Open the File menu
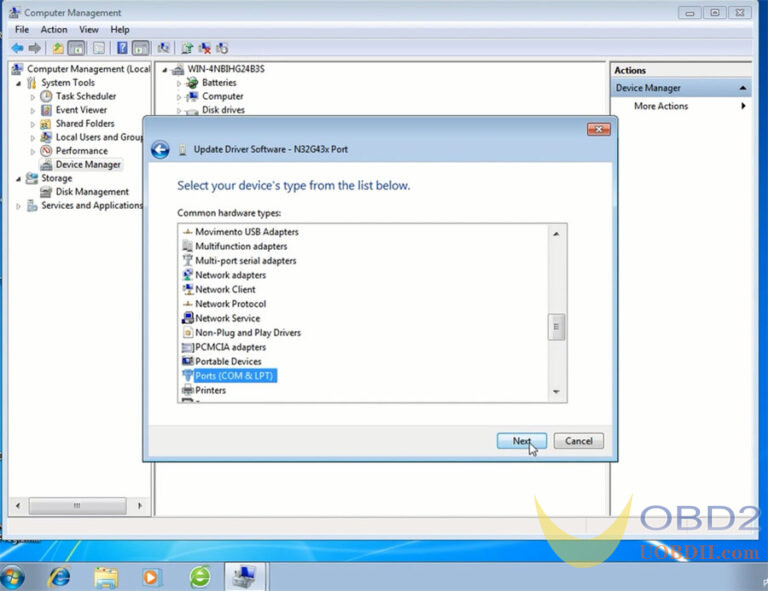Image resolution: width=768 pixels, height=591 pixels. (x=22, y=29)
